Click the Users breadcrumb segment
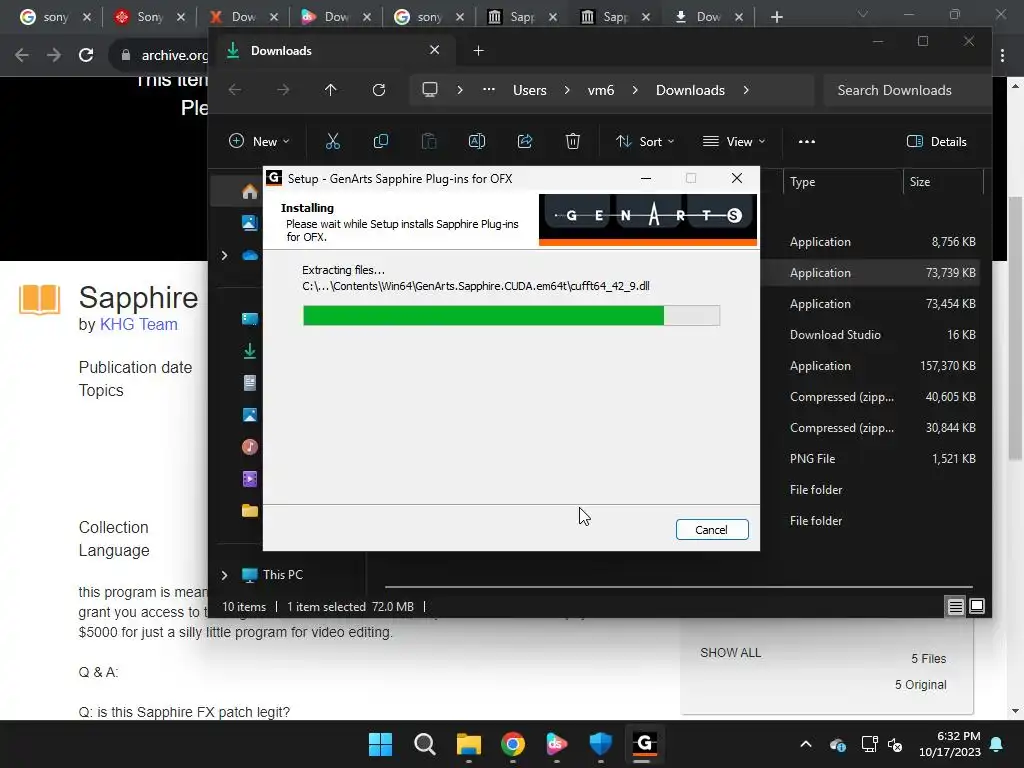The width and height of the screenshot is (1024, 768). click(x=530, y=90)
